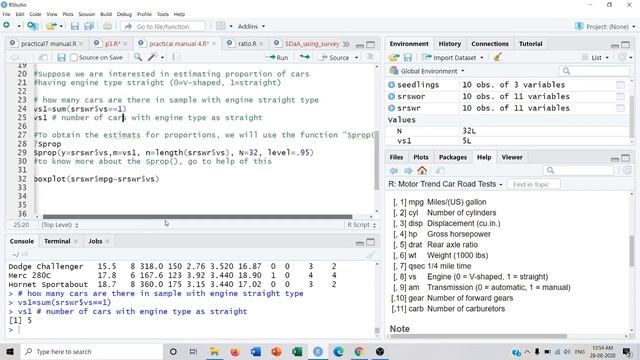Click the editor horizontal scrollbar
The image size is (640, 360).
[x=198, y=217]
